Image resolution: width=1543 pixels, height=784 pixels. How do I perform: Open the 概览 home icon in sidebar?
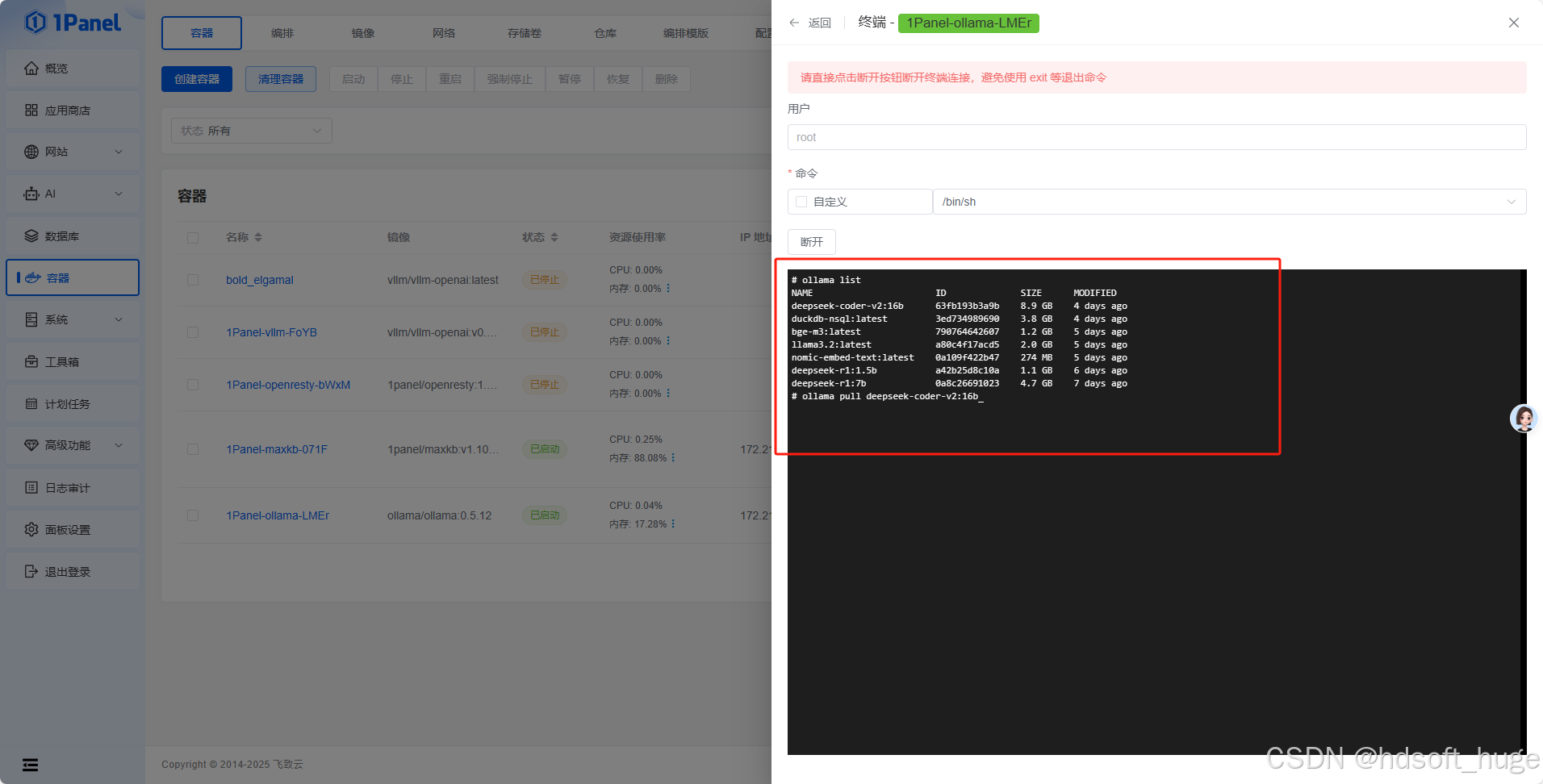point(31,69)
